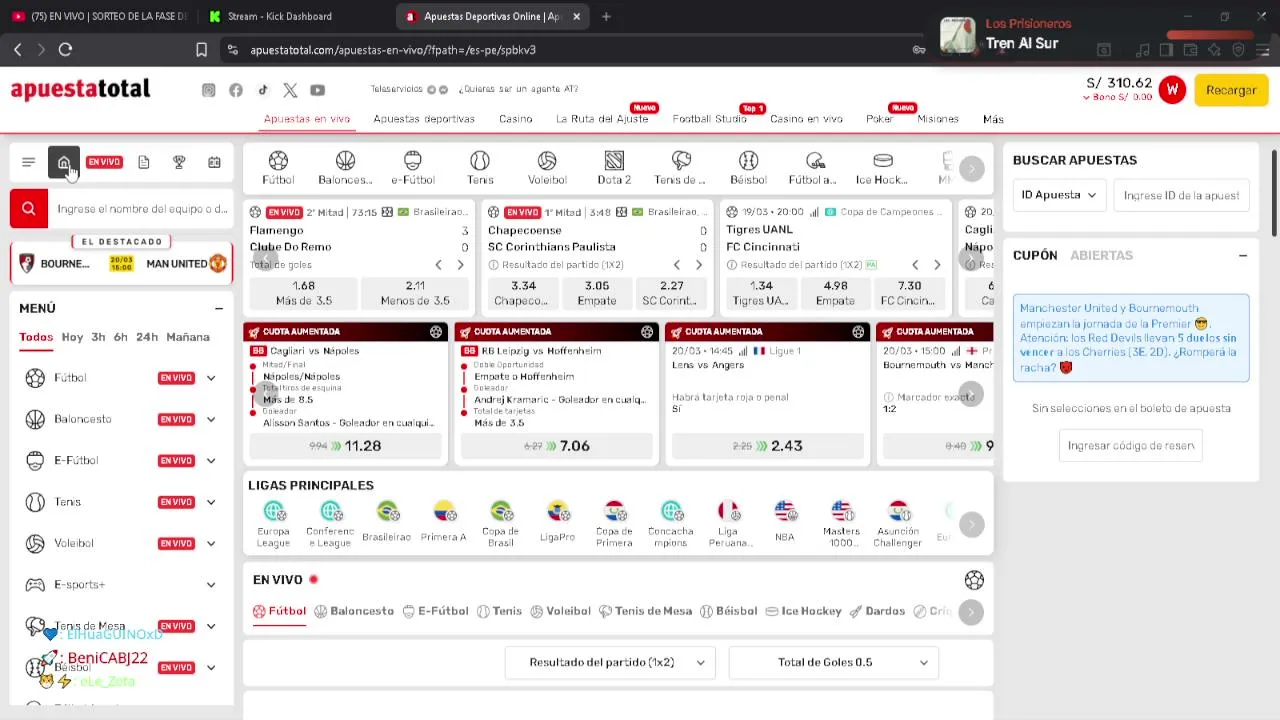Click the W user profile avatar
This screenshot has height=720, width=1280.
click(1172, 90)
